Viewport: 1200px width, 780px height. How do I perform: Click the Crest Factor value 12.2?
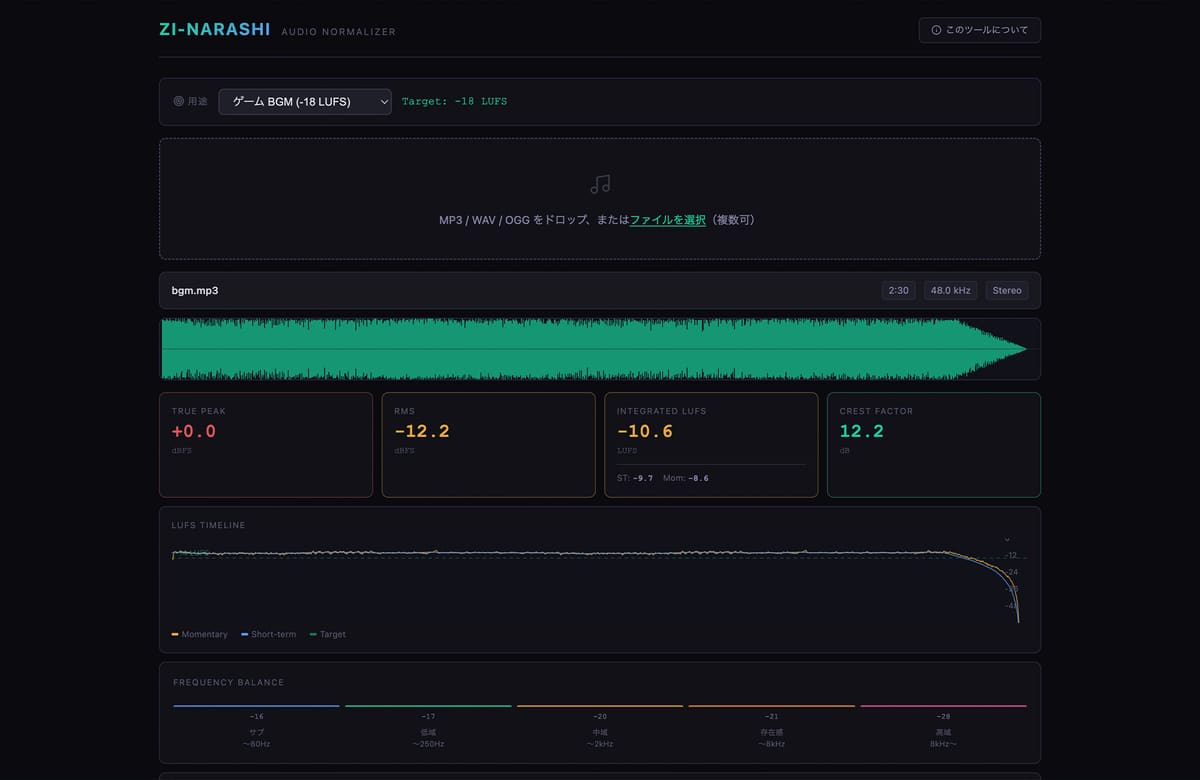coord(862,432)
